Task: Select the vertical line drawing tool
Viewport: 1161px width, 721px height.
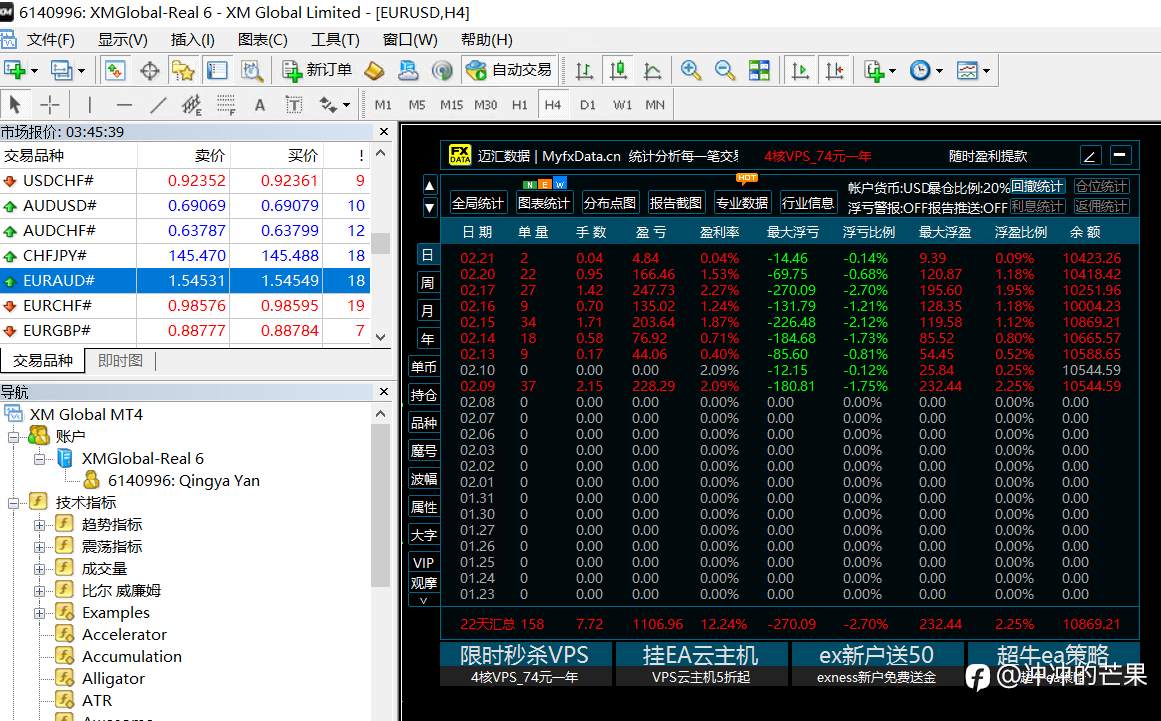Action: click(90, 104)
